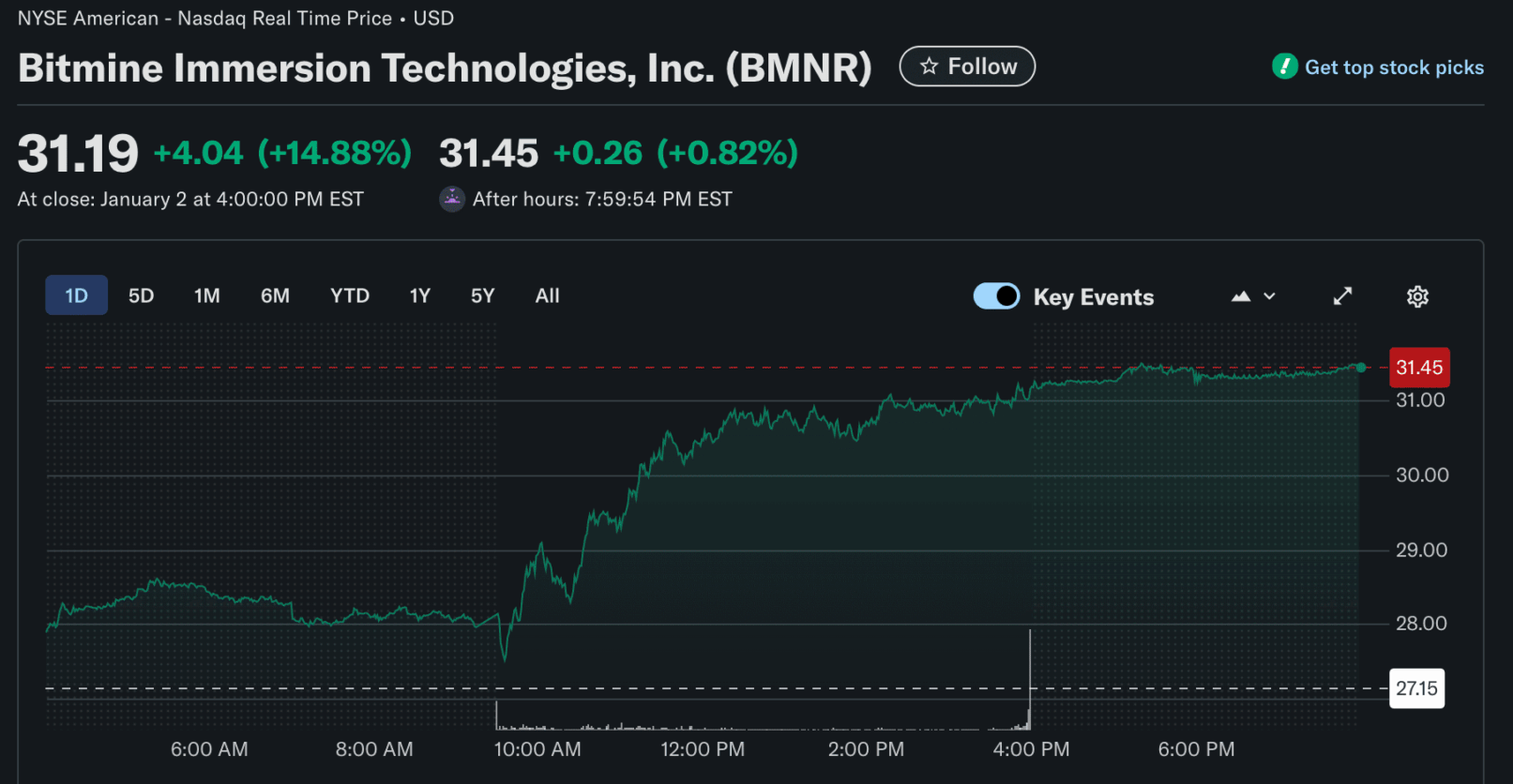Switch to the 5D time range
This screenshot has width=1513, height=784.
tap(141, 296)
